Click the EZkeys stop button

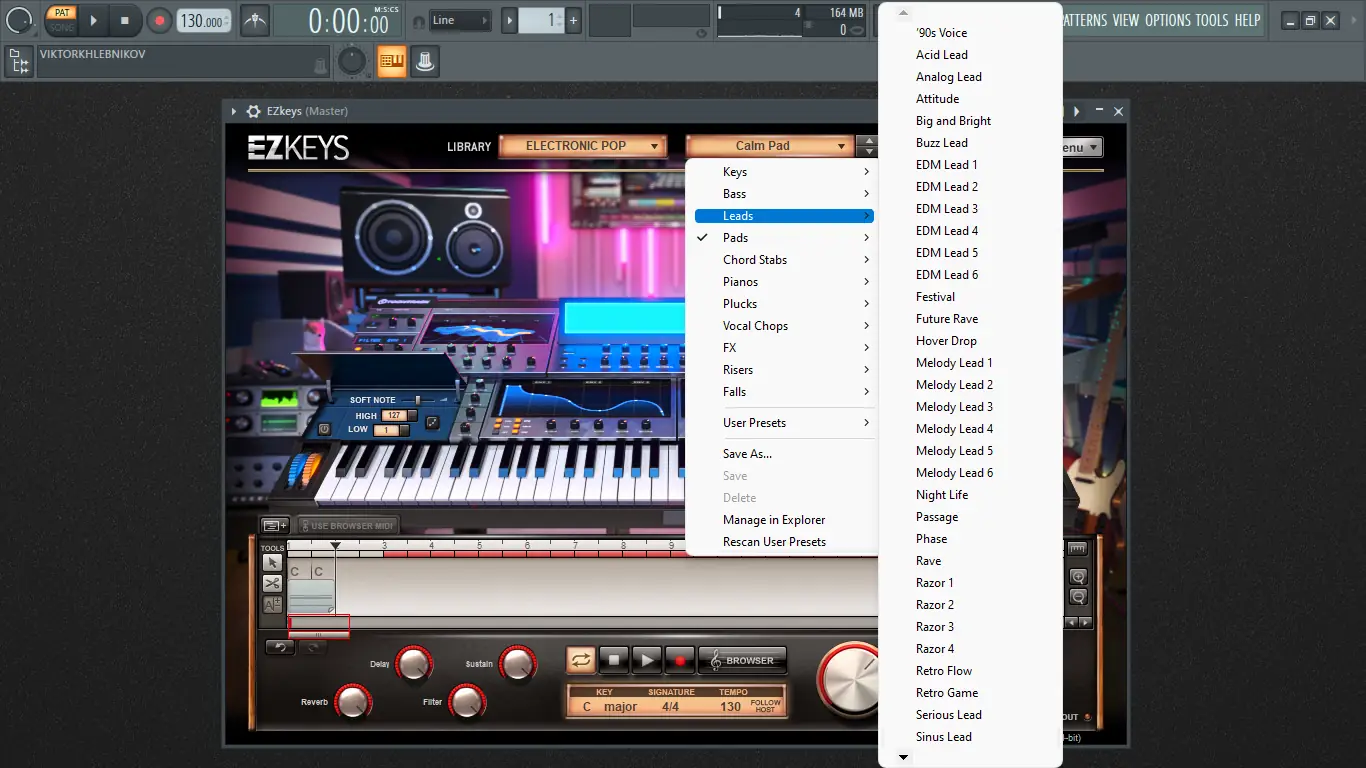click(x=614, y=660)
